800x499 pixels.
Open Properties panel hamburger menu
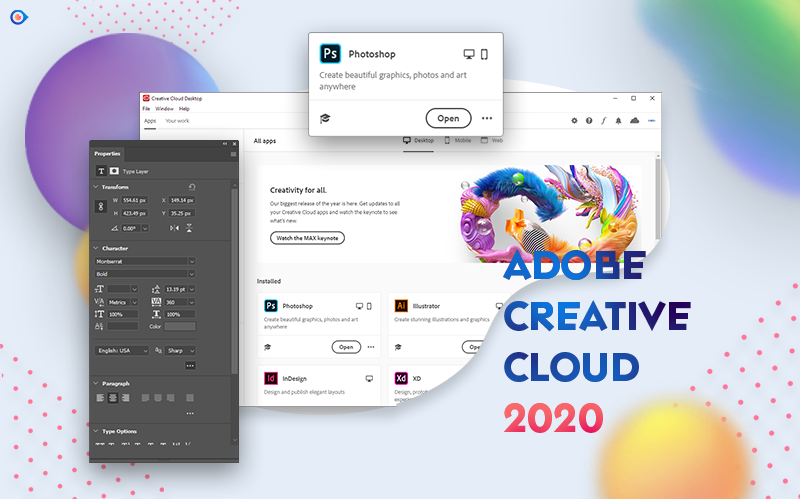tap(233, 154)
